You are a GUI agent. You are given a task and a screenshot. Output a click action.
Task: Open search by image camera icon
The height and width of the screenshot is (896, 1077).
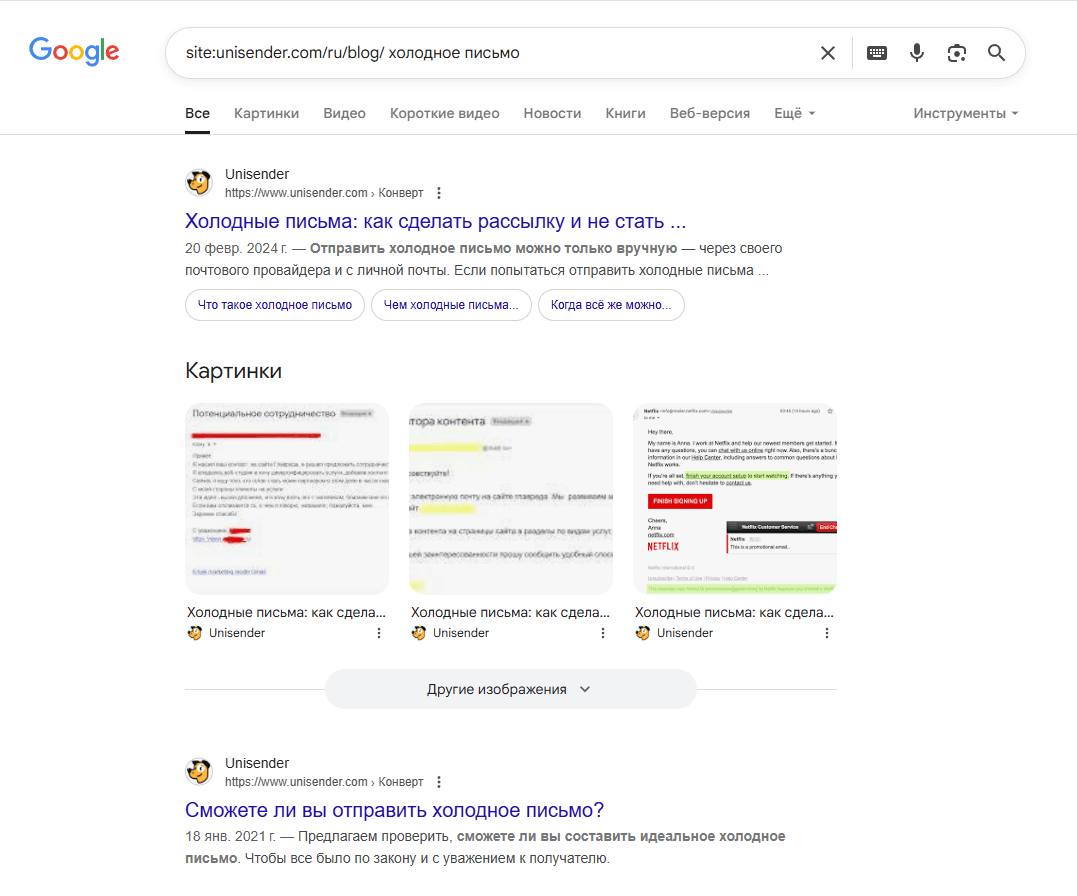(x=956, y=53)
